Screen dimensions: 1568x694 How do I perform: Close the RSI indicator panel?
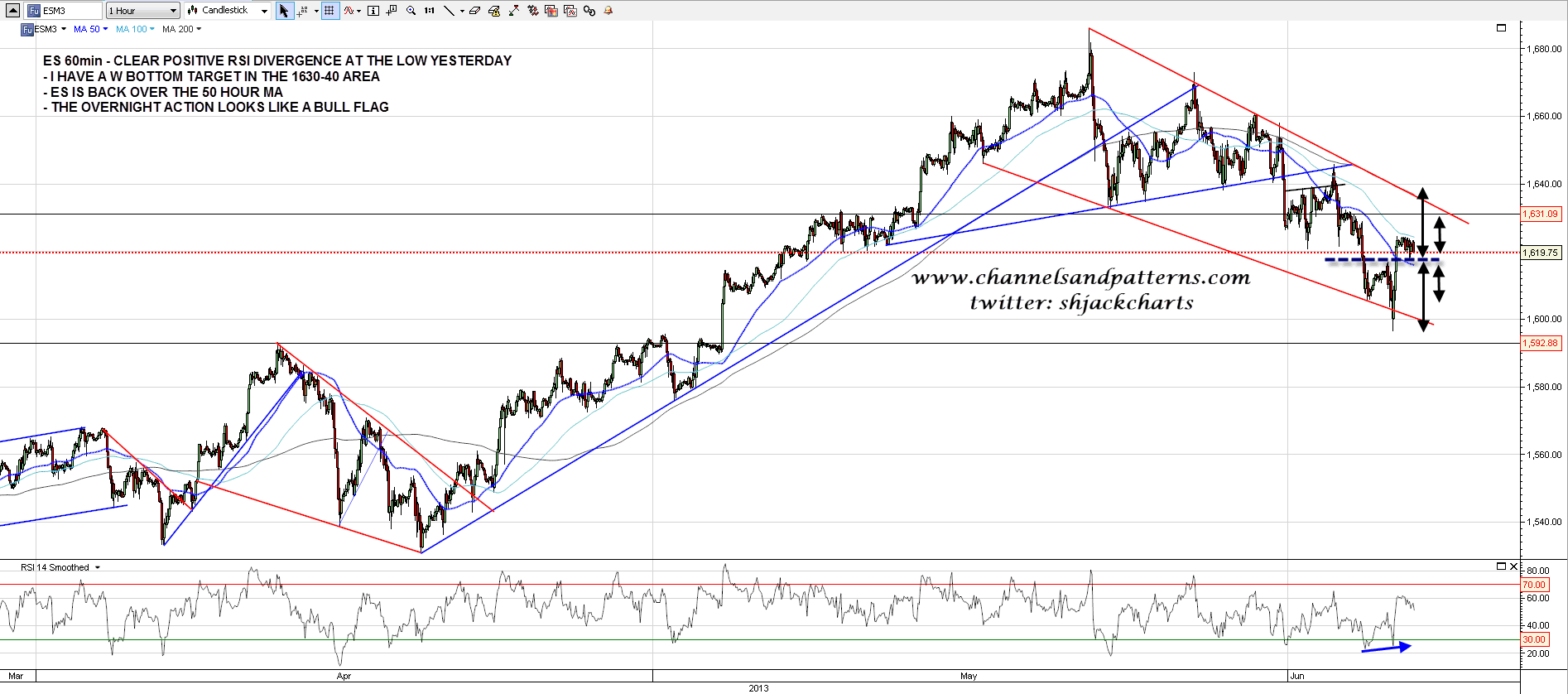coord(1513,566)
